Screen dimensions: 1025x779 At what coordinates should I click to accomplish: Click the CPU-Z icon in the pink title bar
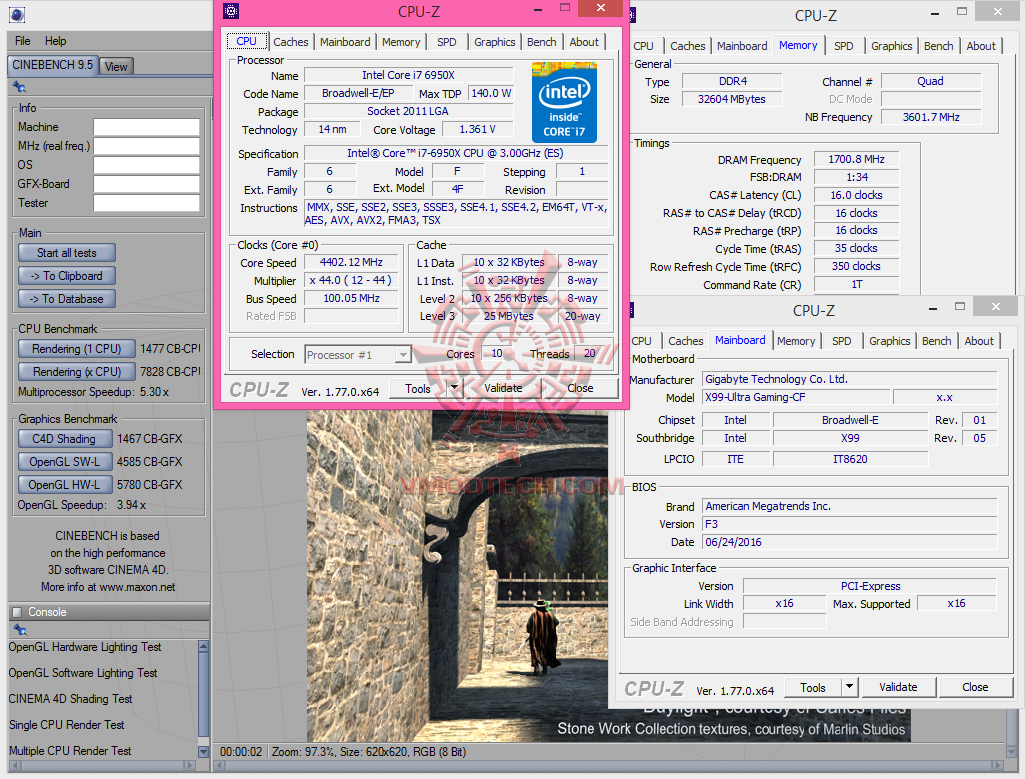coord(232,11)
